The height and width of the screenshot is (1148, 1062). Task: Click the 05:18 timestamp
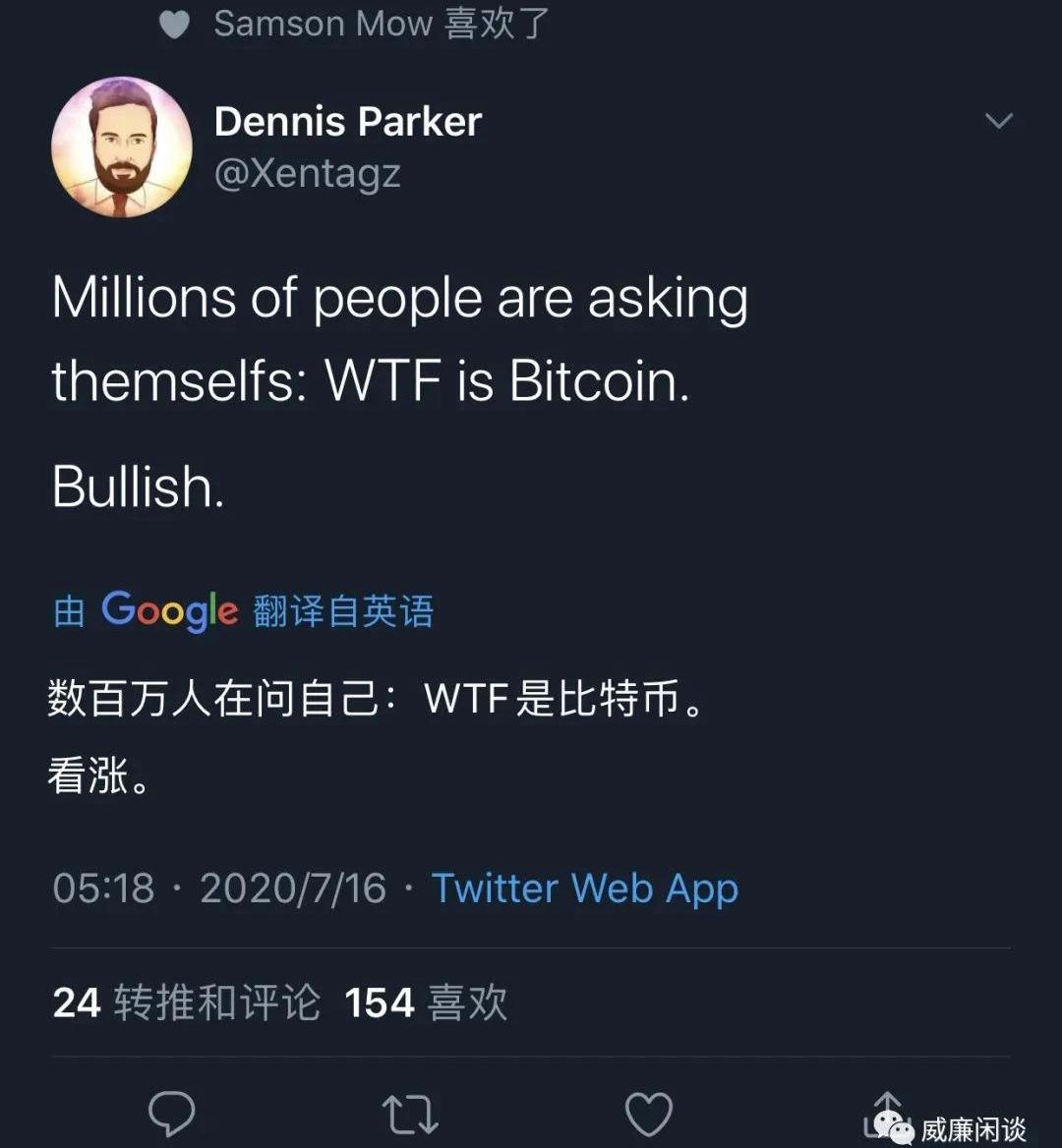[x=103, y=889]
